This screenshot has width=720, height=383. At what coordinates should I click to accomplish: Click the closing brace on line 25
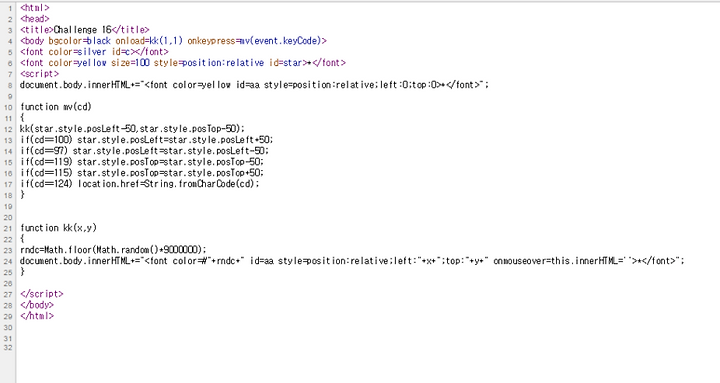pos(22,272)
